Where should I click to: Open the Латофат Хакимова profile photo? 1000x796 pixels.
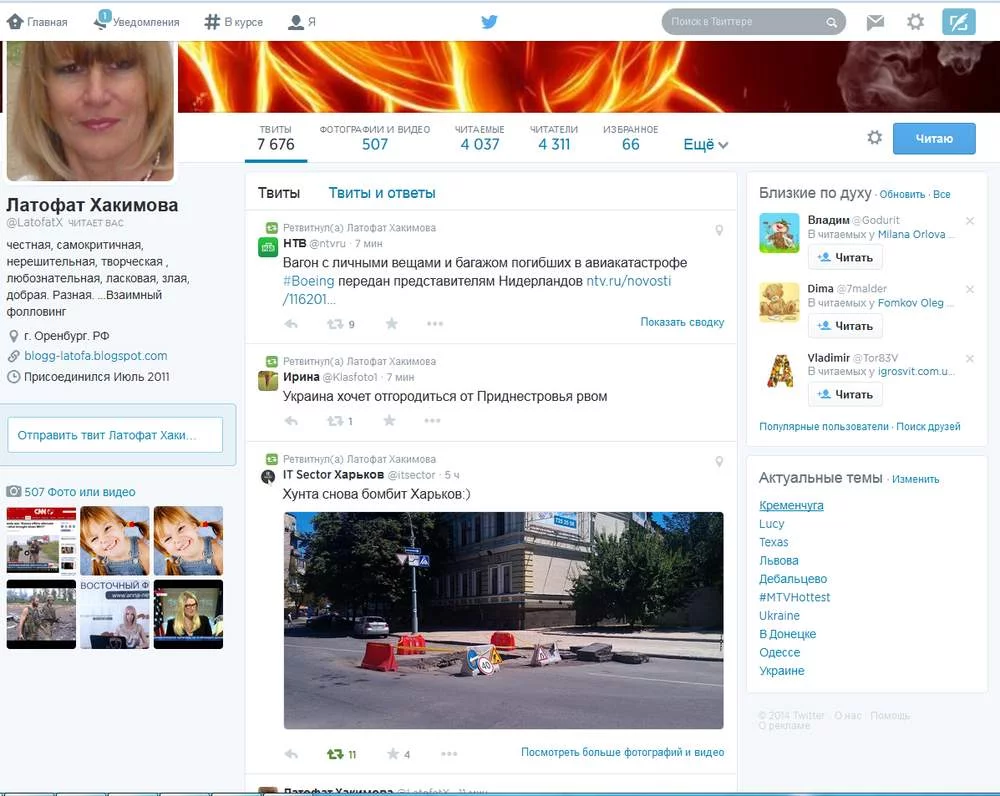click(x=90, y=111)
